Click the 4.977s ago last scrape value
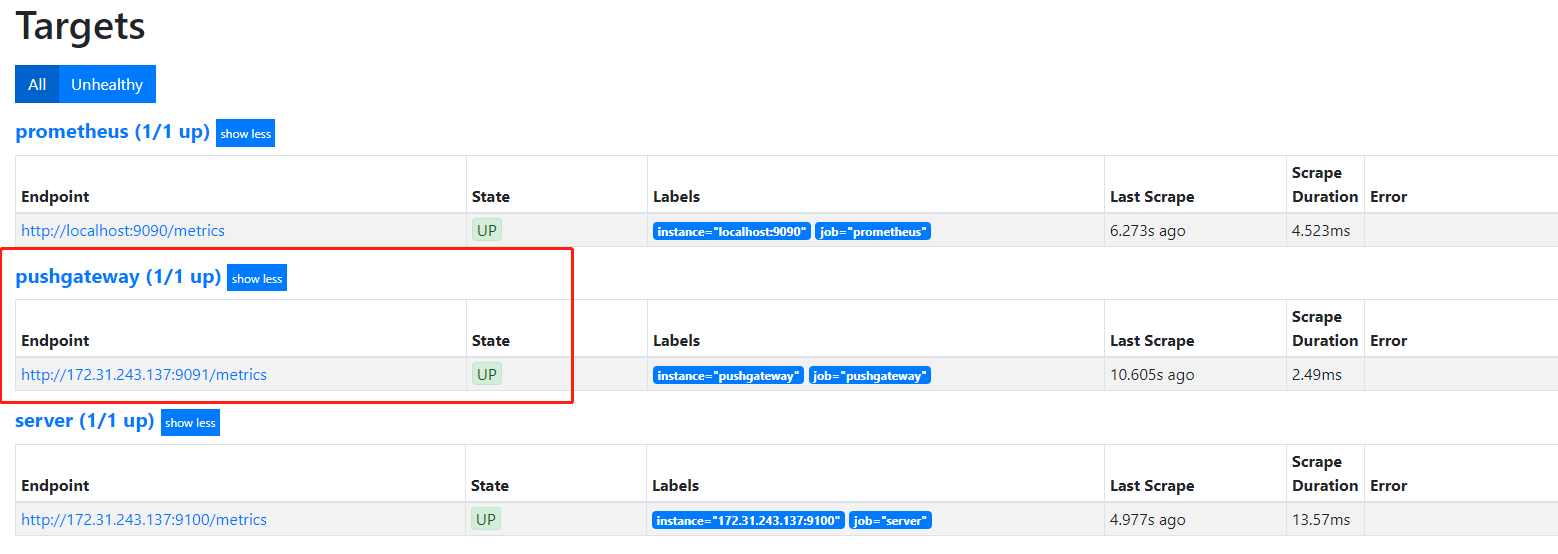The width and height of the screenshot is (1558, 554). (x=1148, y=520)
